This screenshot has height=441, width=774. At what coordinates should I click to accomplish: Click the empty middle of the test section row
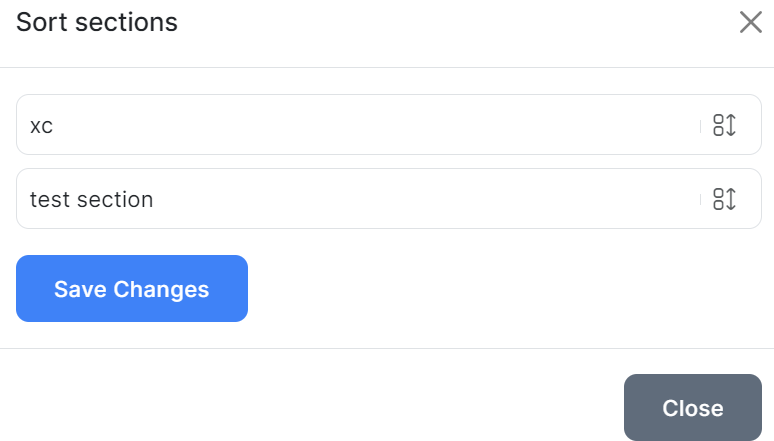[420, 199]
